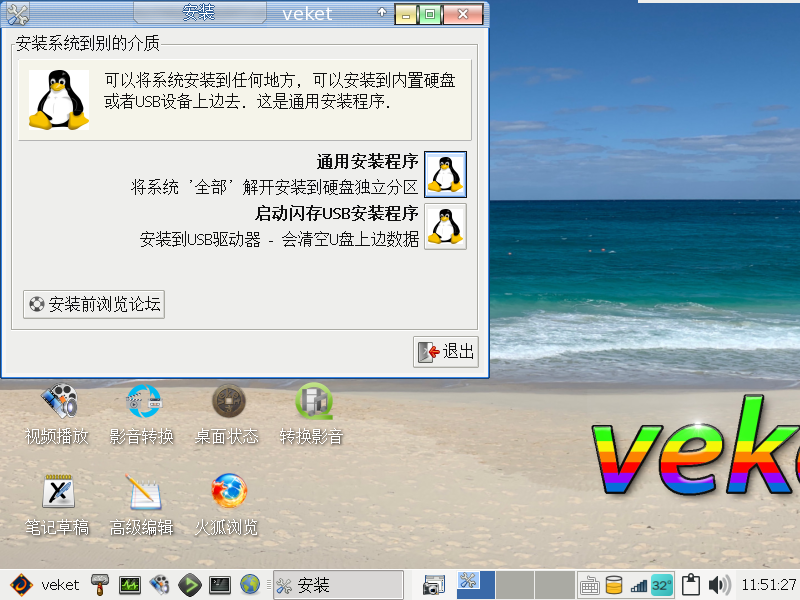This screenshot has width=800, height=600.
Task: Select the 安装 window taskbar entry
Action: tap(339, 585)
